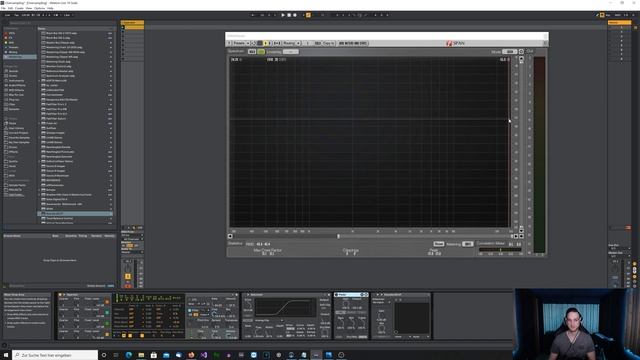Open the Help menu
This screenshot has height=360, width=640.
tap(50, 8)
